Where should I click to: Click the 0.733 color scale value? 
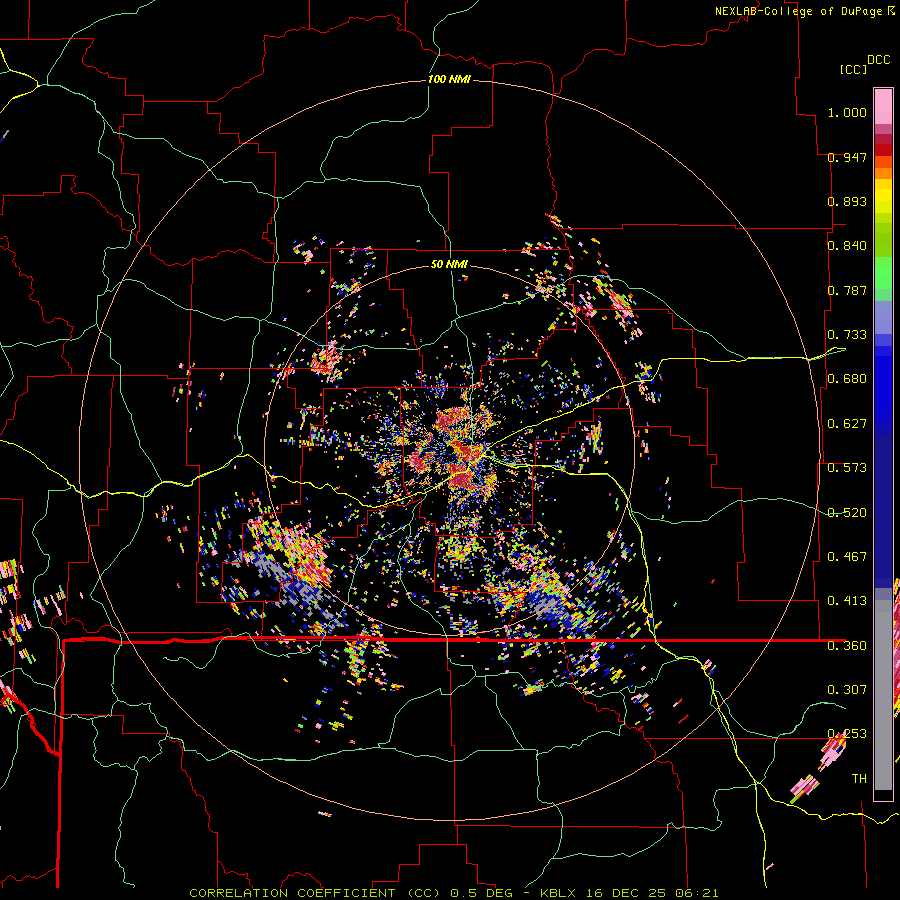click(847, 335)
